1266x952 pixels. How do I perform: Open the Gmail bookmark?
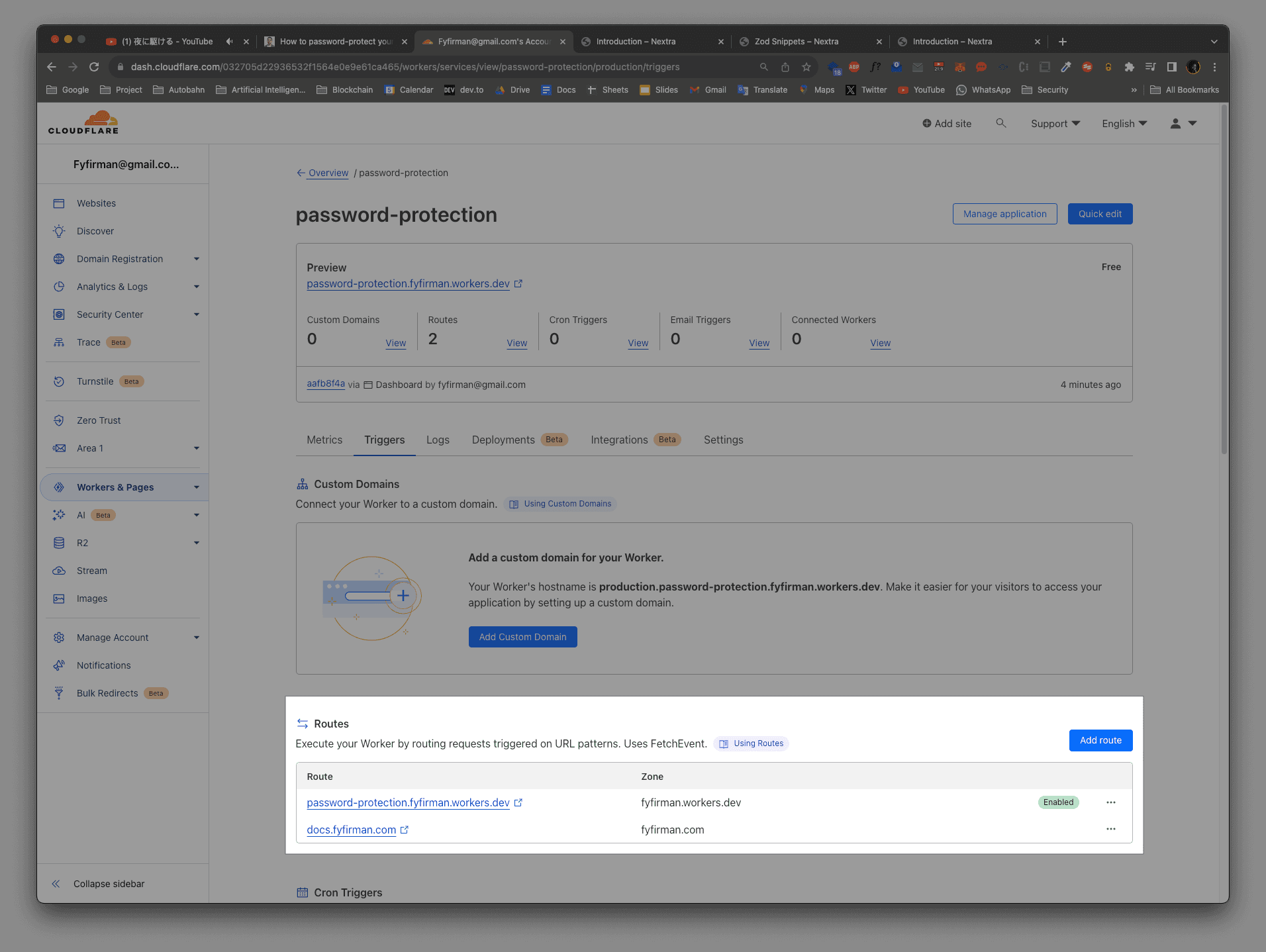point(708,90)
